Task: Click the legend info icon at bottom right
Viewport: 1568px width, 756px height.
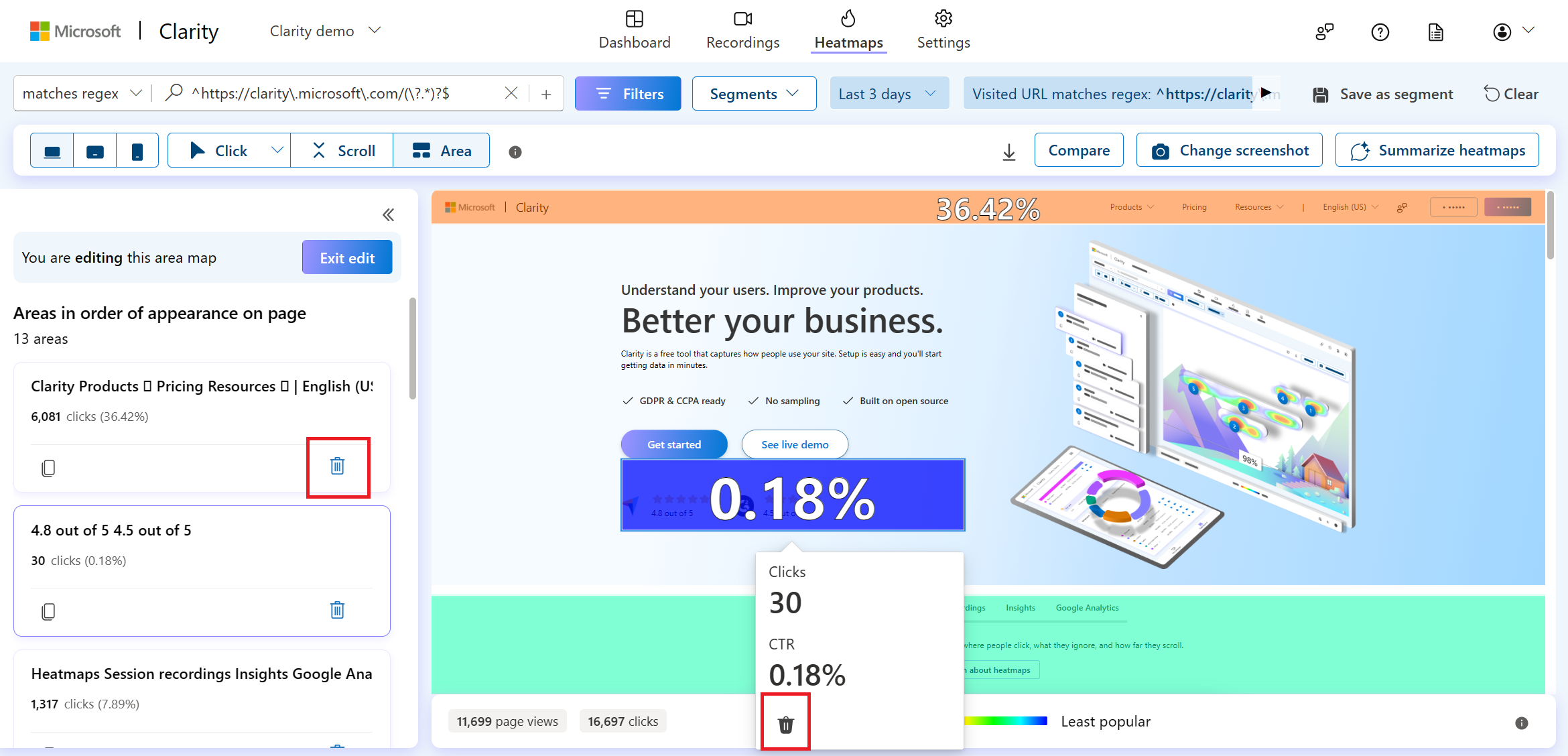Action: [x=1522, y=722]
